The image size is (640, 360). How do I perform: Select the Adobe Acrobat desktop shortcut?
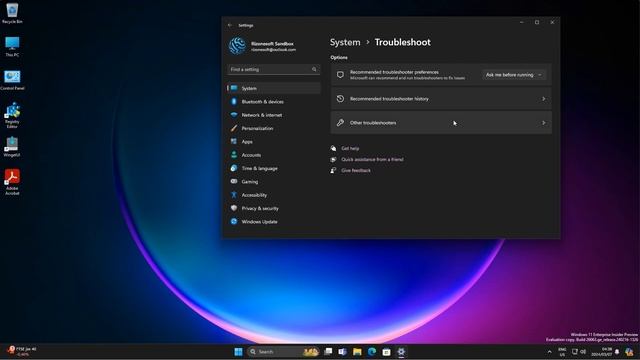point(12,182)
